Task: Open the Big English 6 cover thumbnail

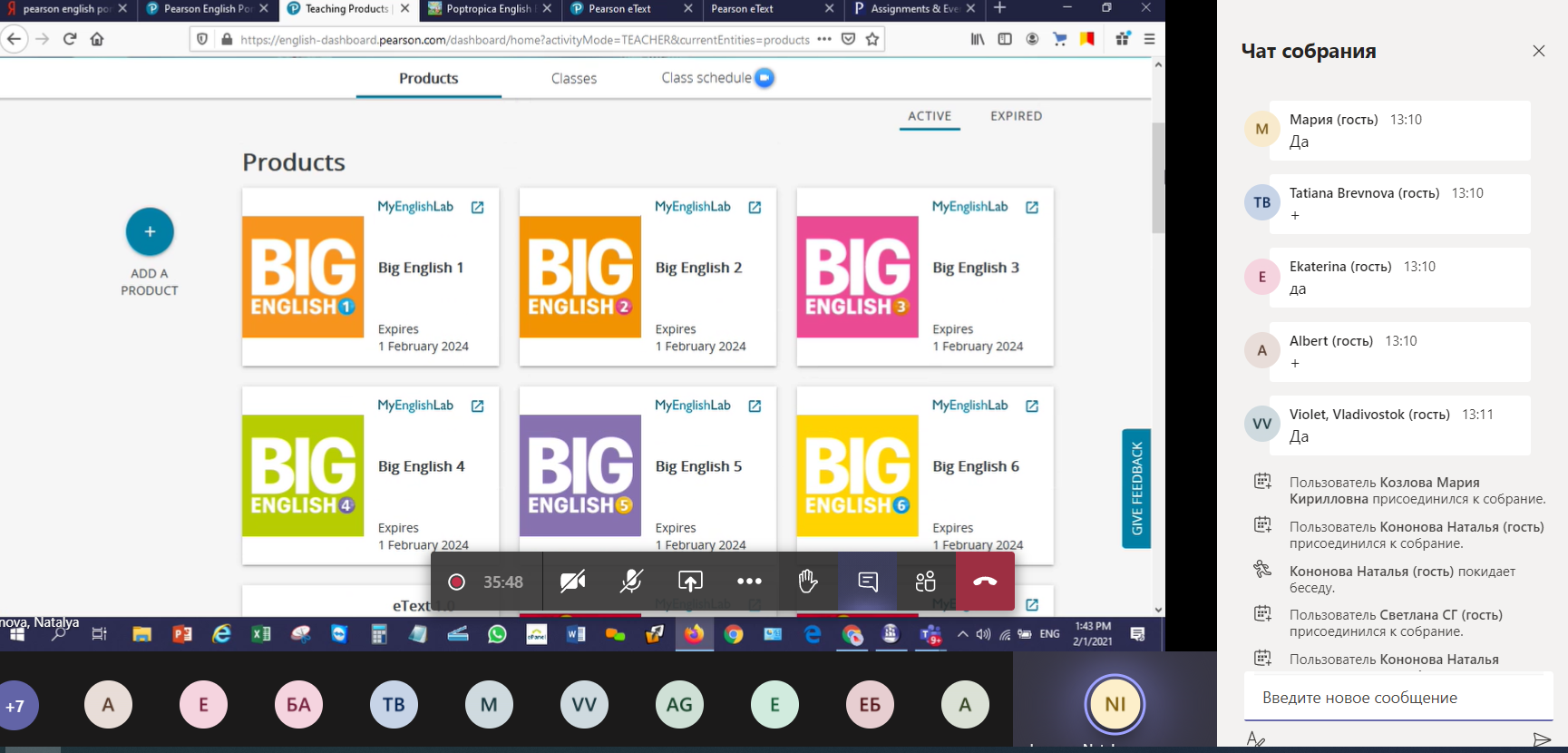Action: click(x=858, y=475)
